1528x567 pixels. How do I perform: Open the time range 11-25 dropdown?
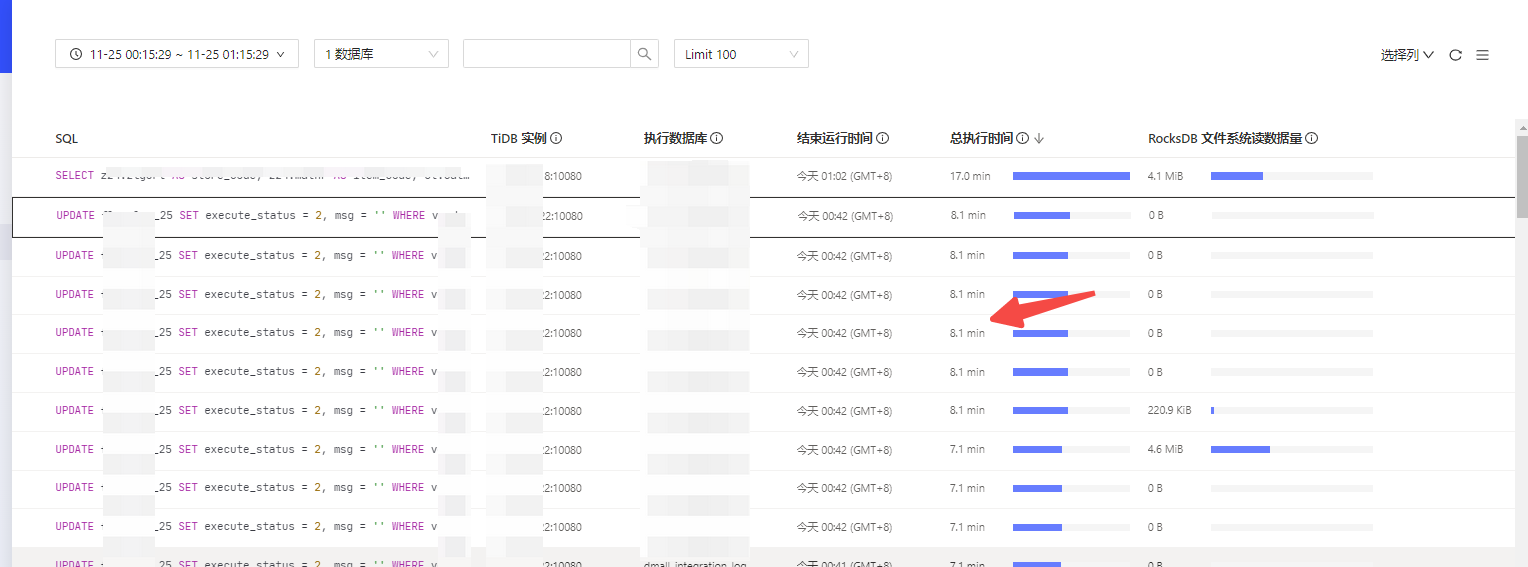pyautogui.click(x=177, y=54)
